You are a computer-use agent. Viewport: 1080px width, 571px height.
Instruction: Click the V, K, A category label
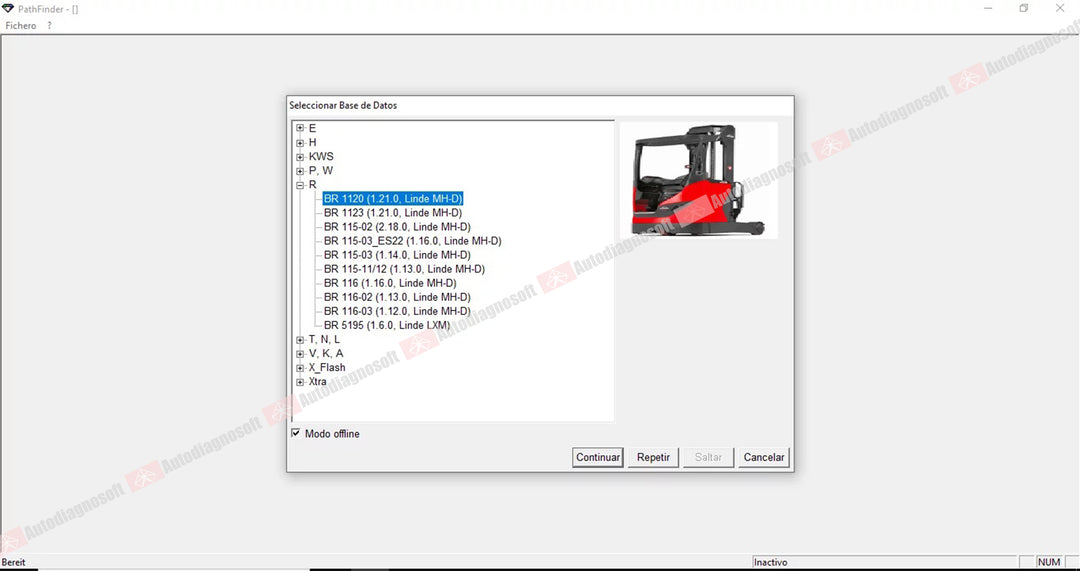click(326, 353)
